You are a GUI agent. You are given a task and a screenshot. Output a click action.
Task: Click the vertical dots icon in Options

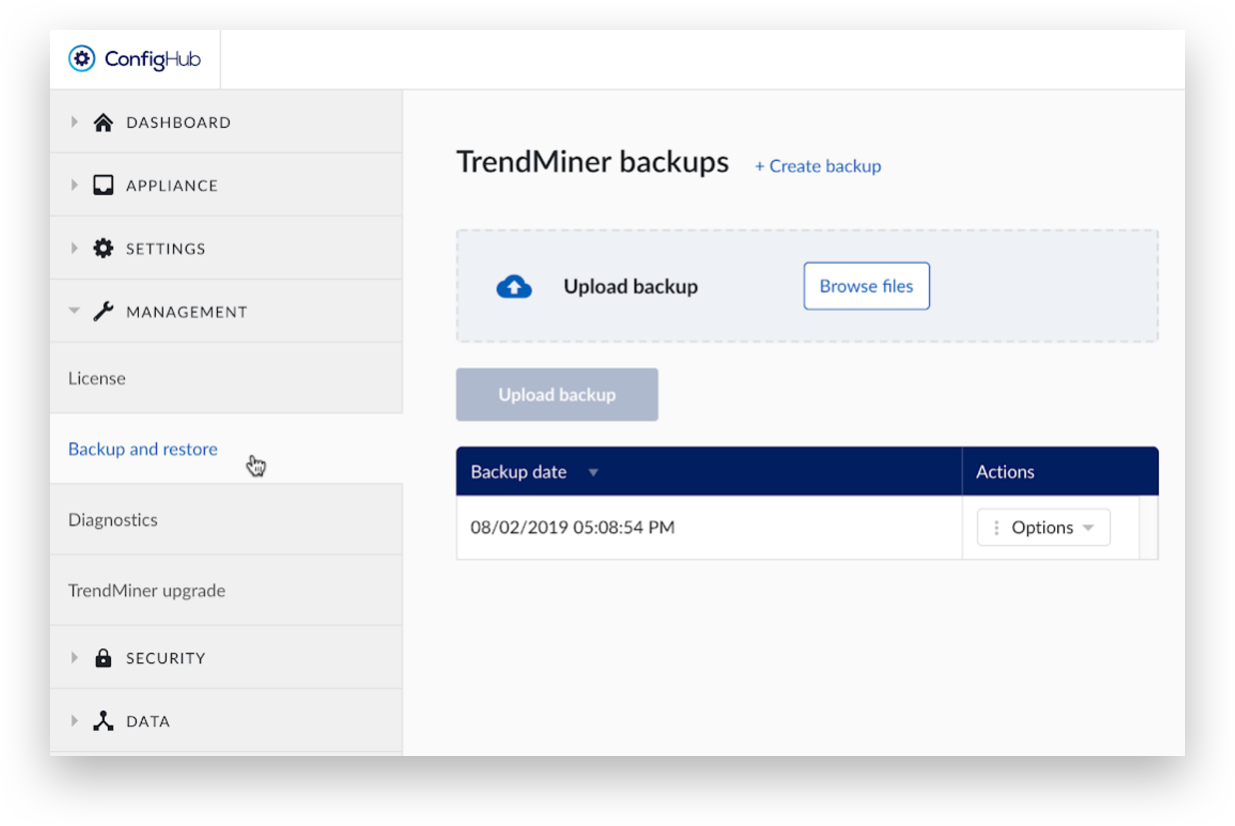click(996, 527)
